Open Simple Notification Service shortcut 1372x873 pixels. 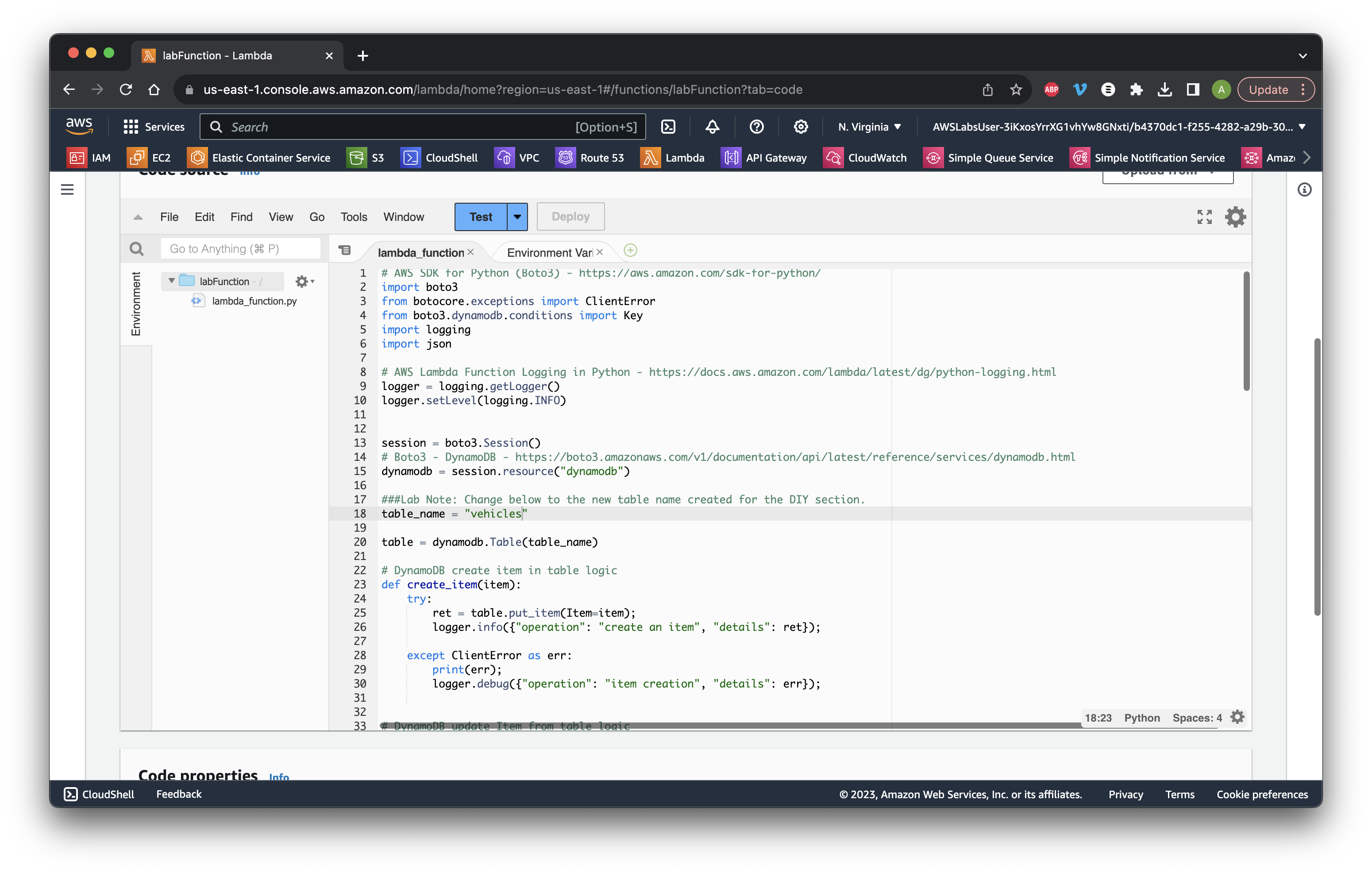tap(1148, 158)
